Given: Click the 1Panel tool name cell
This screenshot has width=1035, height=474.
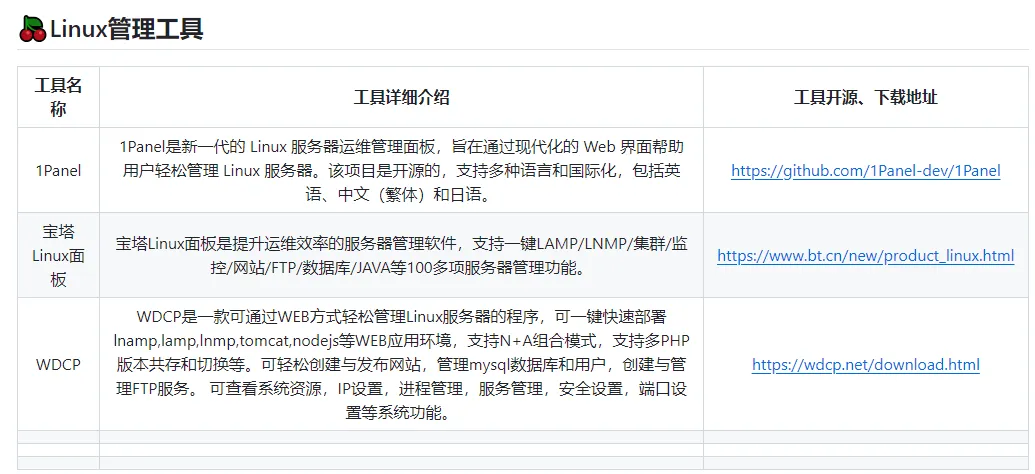Looking at the screenshot, I should pyautogui.click(x=58, y=171).
